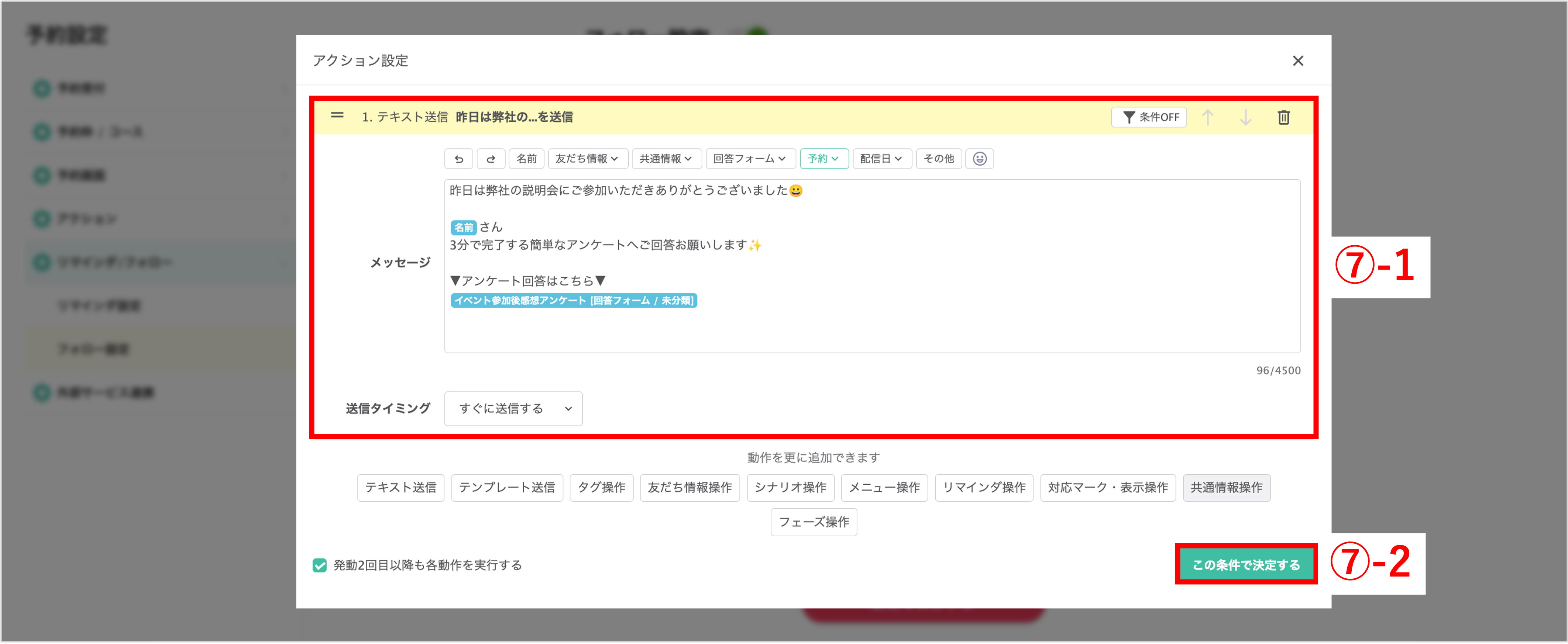
Task: Insert 名前 variable from toolbar
Action: click(526, 159)
